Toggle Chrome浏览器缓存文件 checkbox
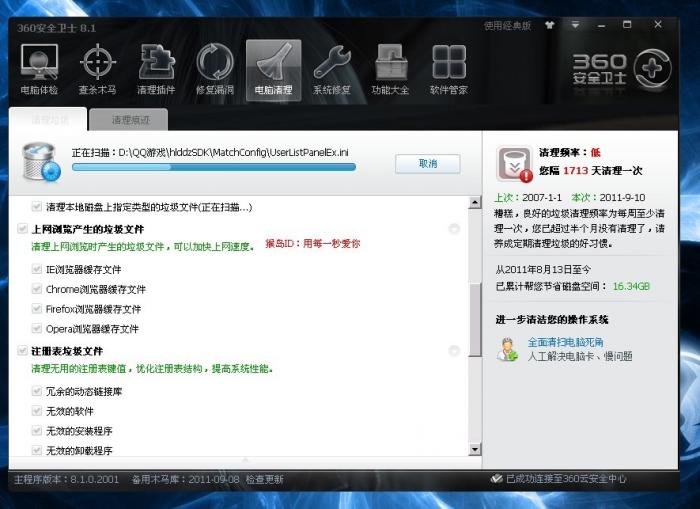 tap(37, 289)
